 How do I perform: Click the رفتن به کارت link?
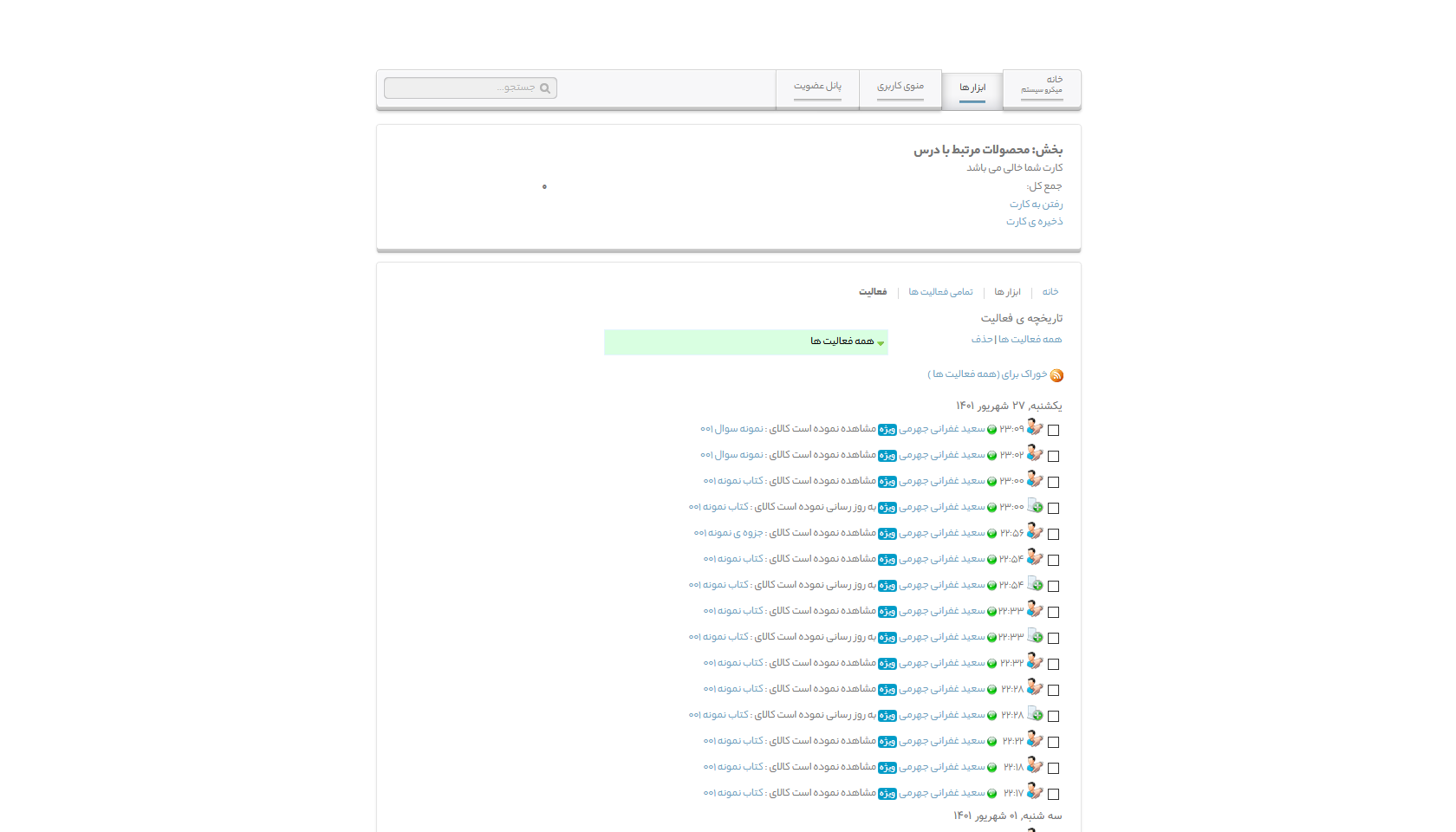[x=1036, y=205]
